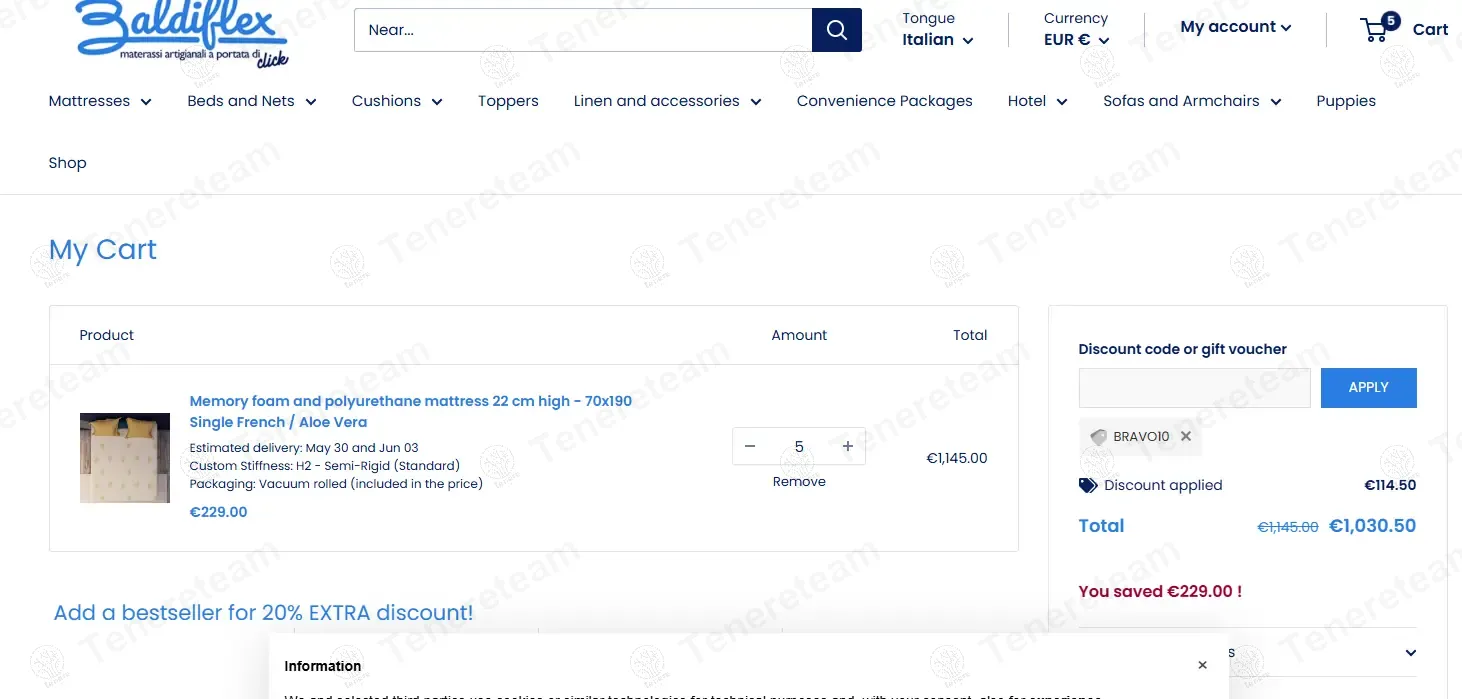Click the discount code input field
This screenshot has height=699, width=1462.
[x=1194, y=388]
